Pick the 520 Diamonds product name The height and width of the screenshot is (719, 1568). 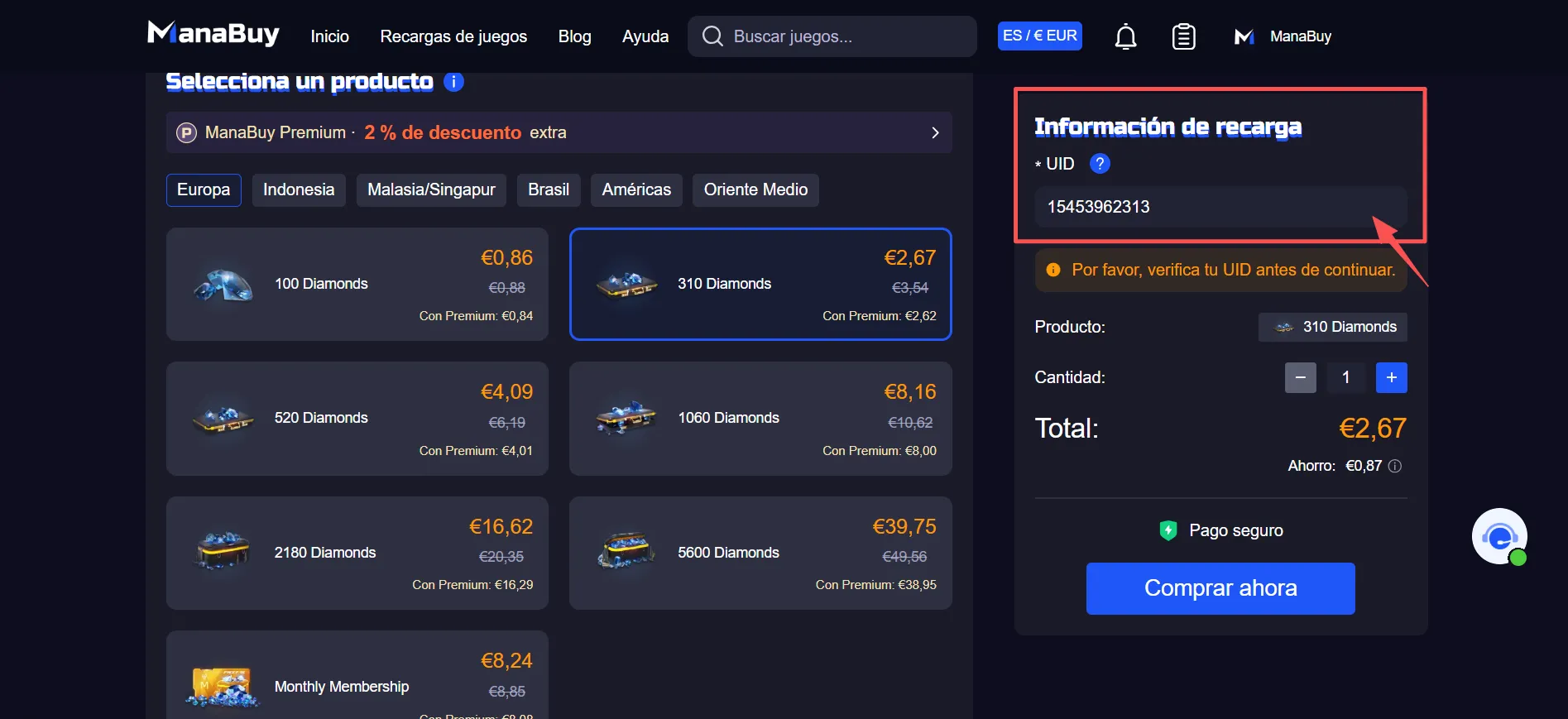click(321, 418)
